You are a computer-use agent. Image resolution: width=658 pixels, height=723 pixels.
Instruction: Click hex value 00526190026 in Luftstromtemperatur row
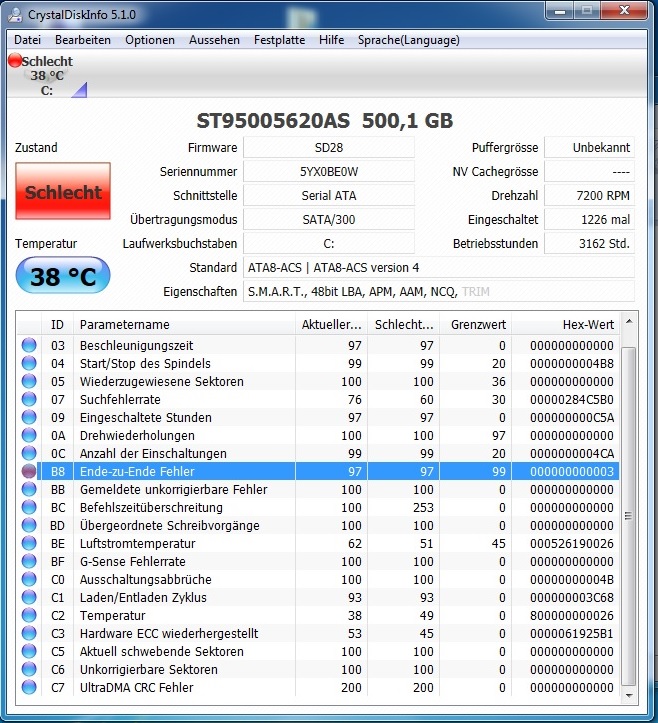point(572,543)
